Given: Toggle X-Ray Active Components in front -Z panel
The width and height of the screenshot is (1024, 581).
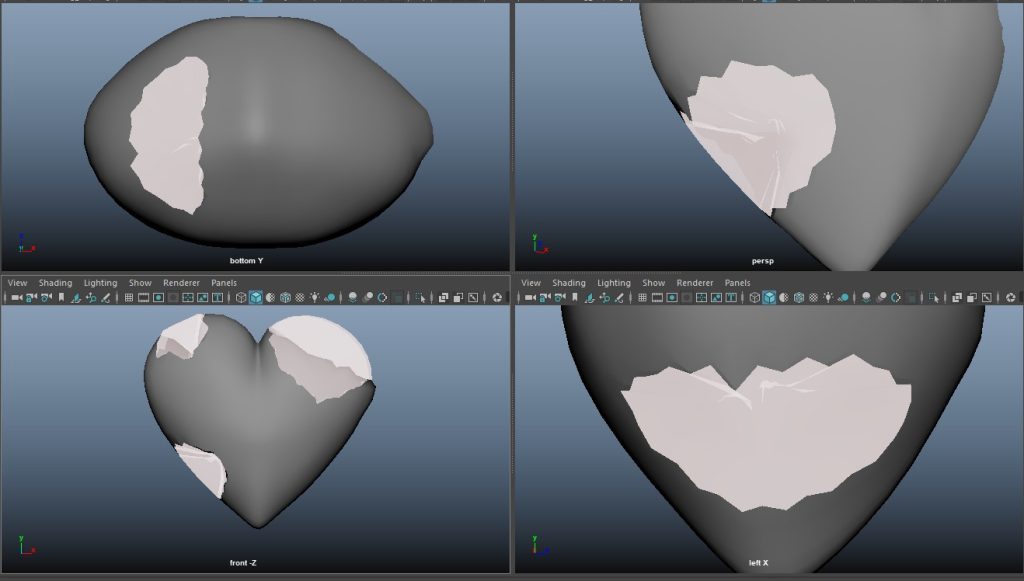Looking at the screenshot, I should (x=458, y=298).
